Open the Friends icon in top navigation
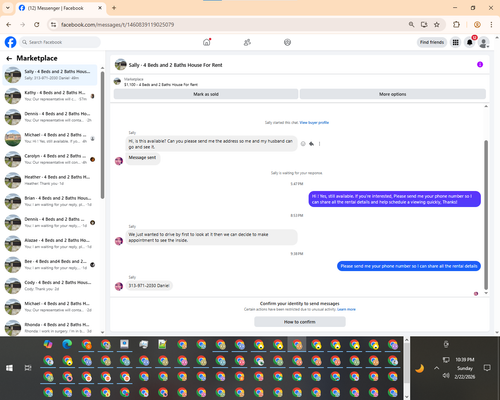 click(247, 42)
